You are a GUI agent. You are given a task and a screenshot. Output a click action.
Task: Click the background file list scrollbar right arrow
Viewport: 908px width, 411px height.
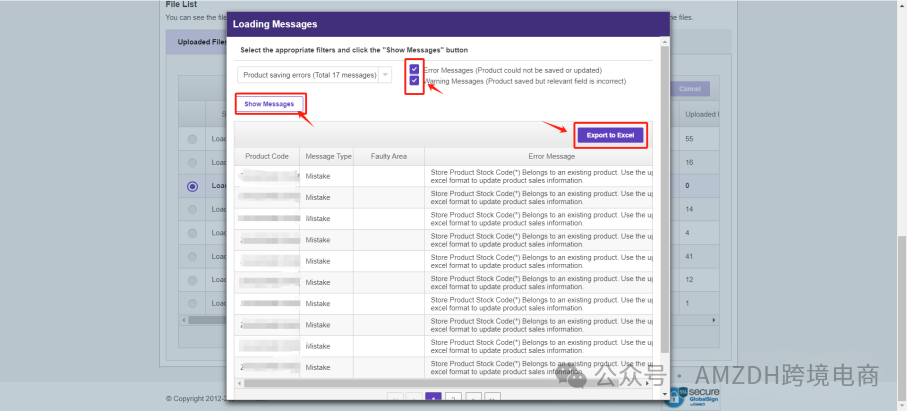[714, 320]
